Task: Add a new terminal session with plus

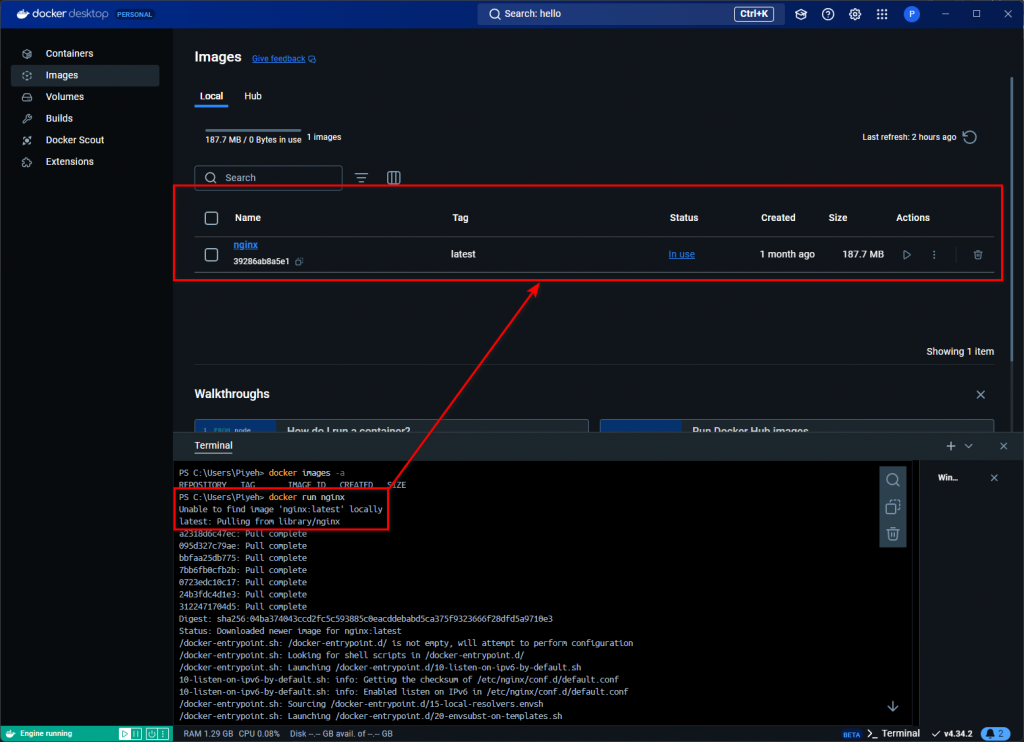Action: pyautogui.click(x=951, y=446)
